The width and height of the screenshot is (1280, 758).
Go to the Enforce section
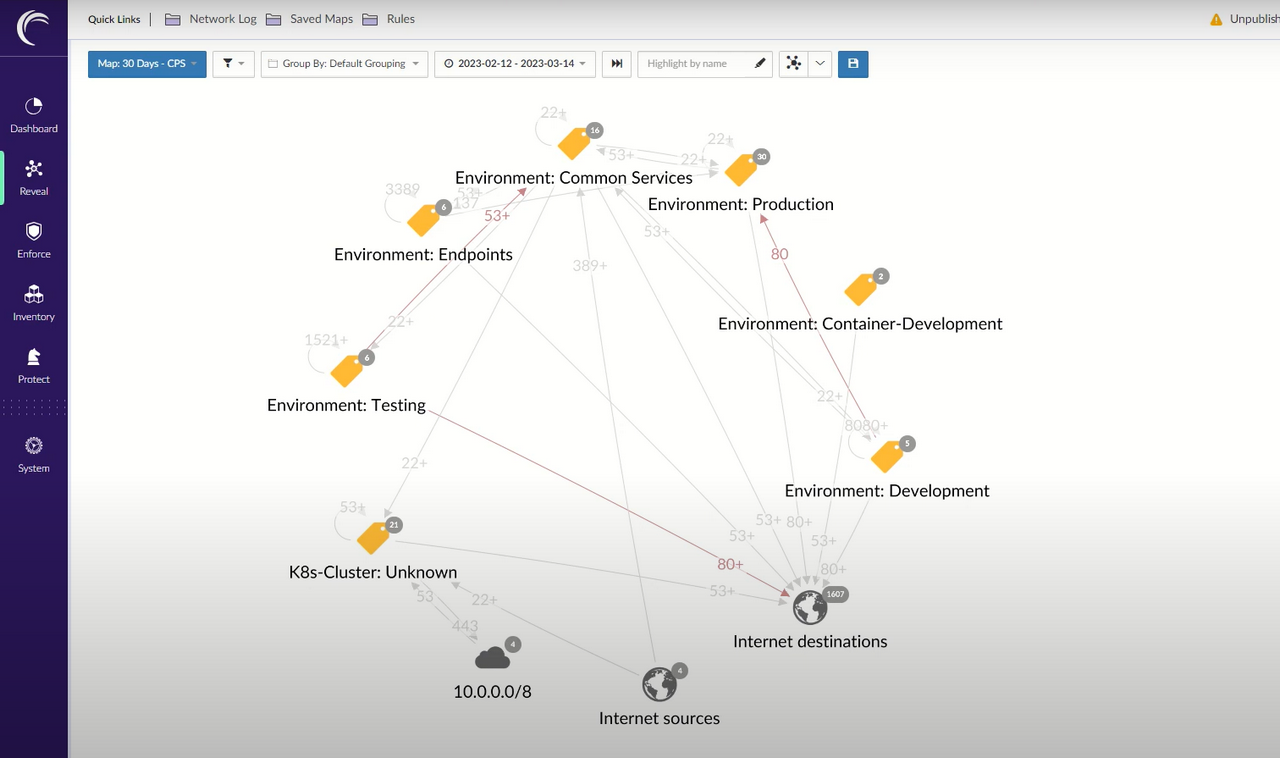pyautogui.click(x=33, y=239)
